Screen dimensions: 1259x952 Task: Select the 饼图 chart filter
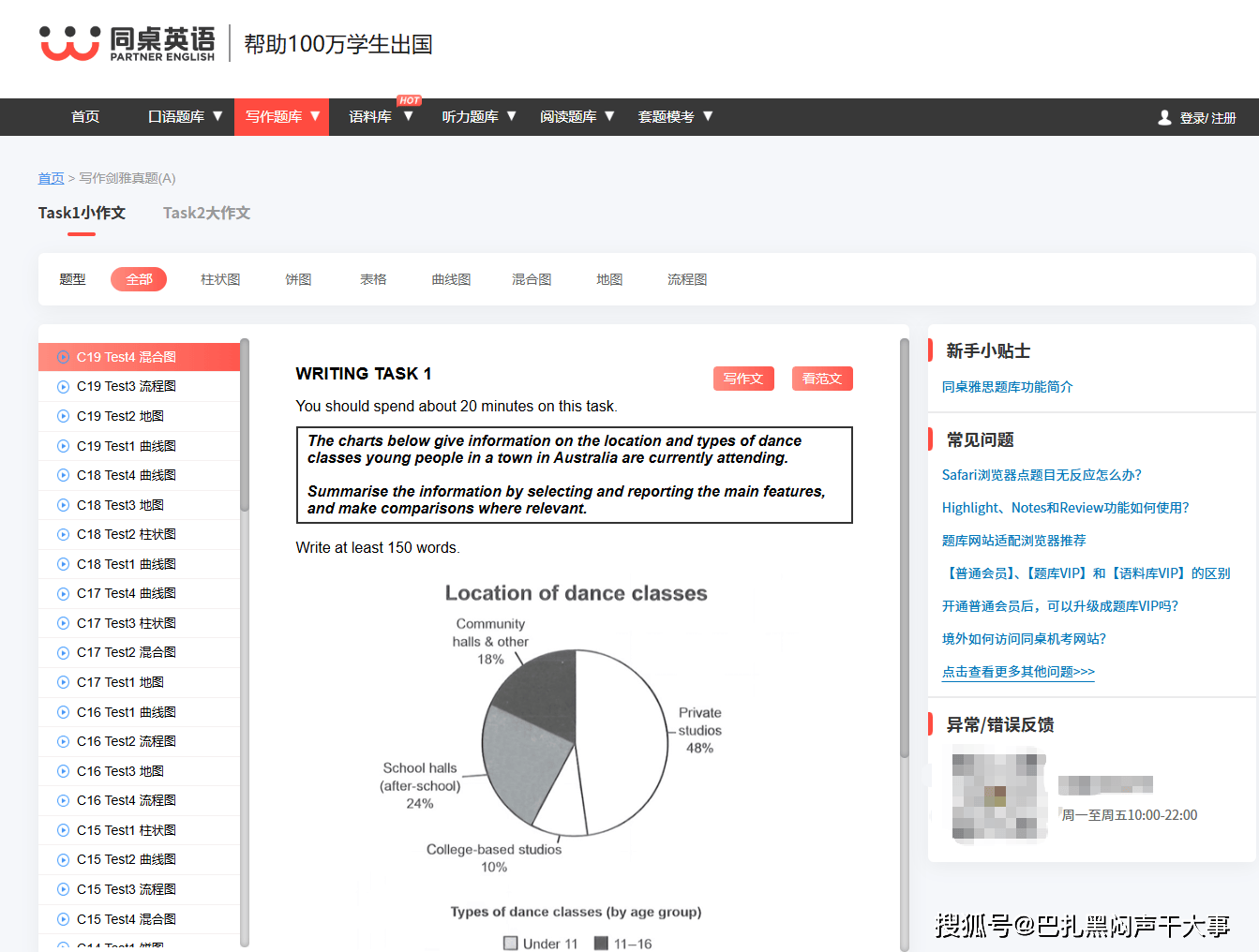click(298, 279)
